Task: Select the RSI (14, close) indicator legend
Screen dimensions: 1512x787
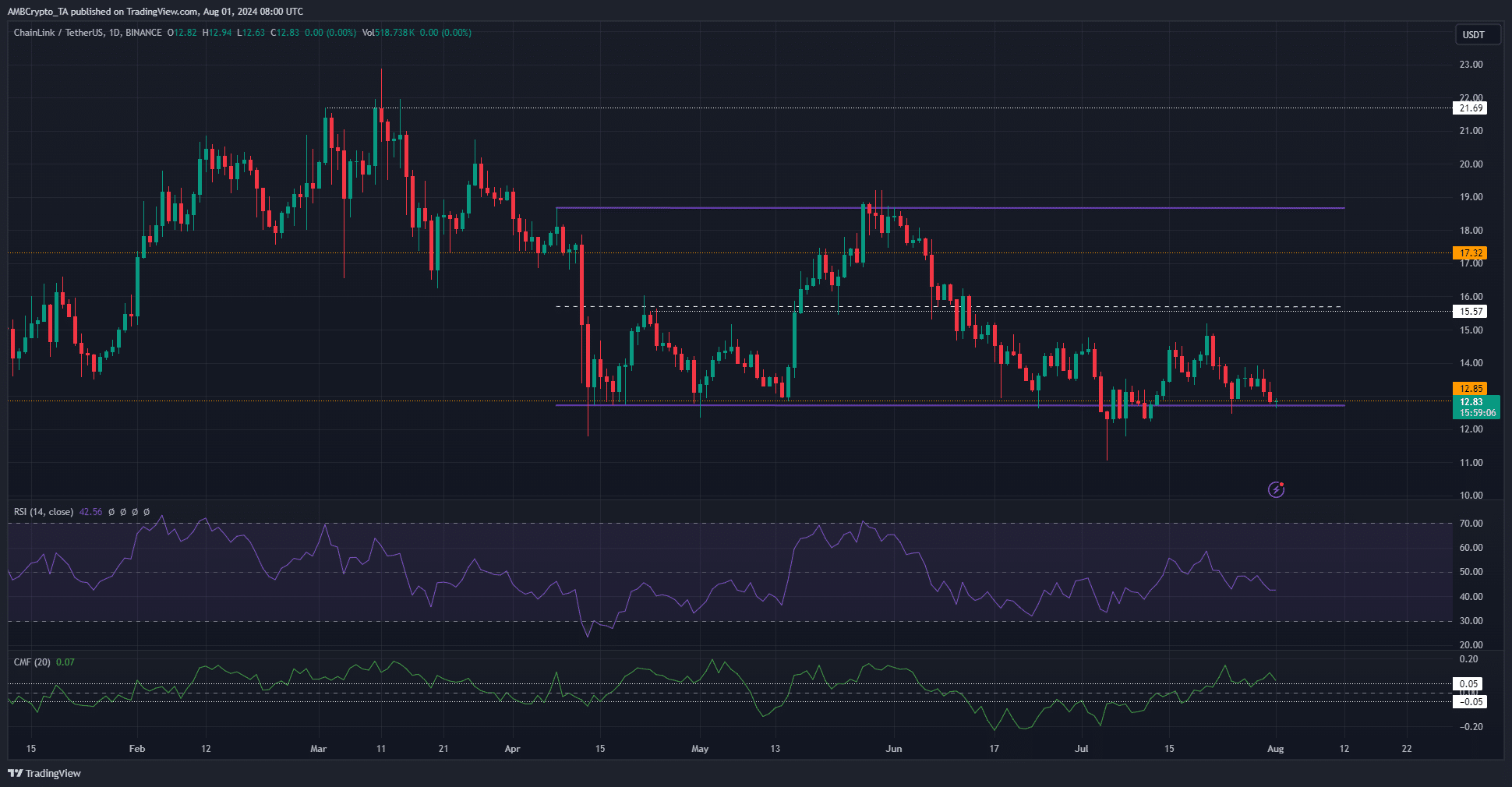Action: click(x=44, y=512)
